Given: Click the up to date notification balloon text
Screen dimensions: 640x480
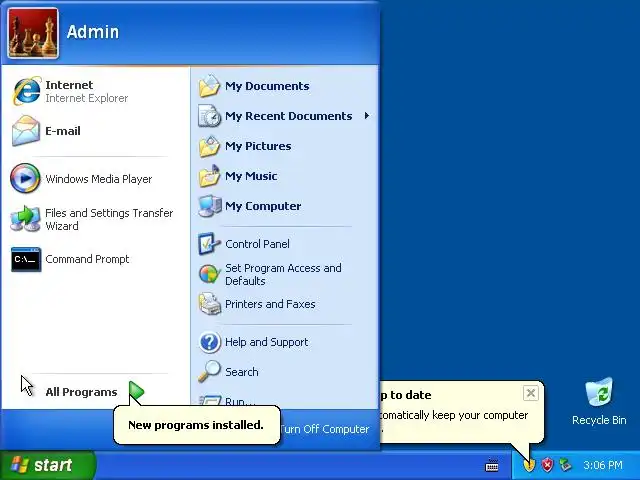Looking at the screenshot, I should (453, 415).
